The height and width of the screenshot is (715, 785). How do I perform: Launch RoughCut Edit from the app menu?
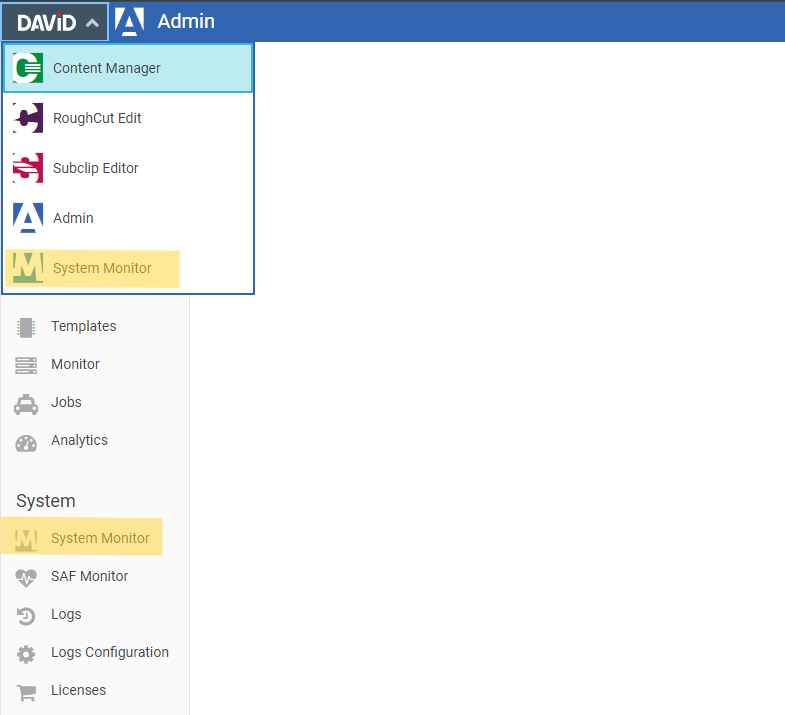[97, 118]
